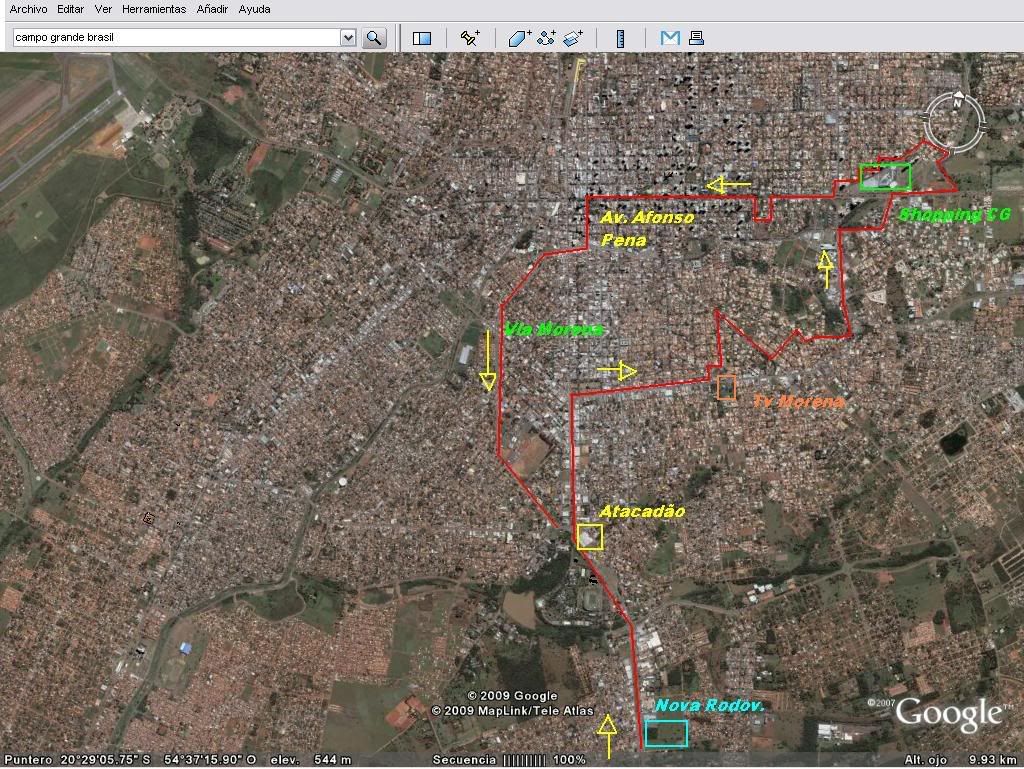This screenshot has width=1024, height=769.
Task: Open the Archivo menu
Action: click(x=28, y=9)
